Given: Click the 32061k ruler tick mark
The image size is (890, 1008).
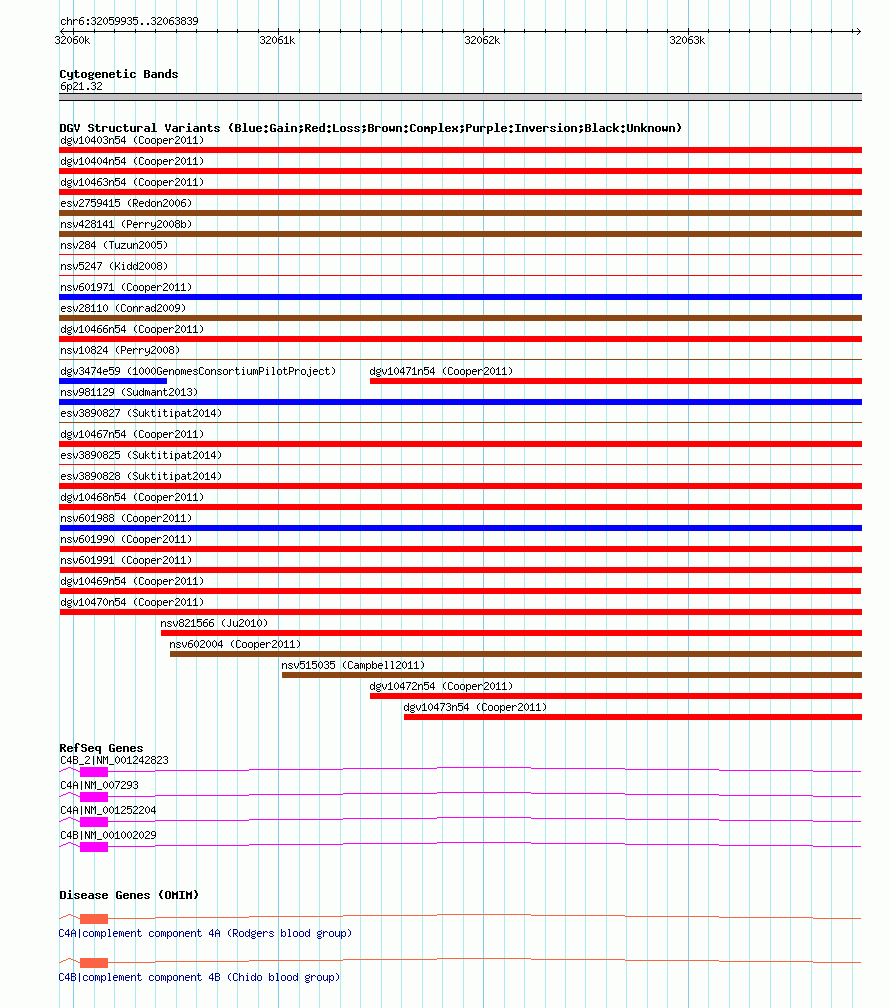Looking at the screenshot, I should pos(278,31).
